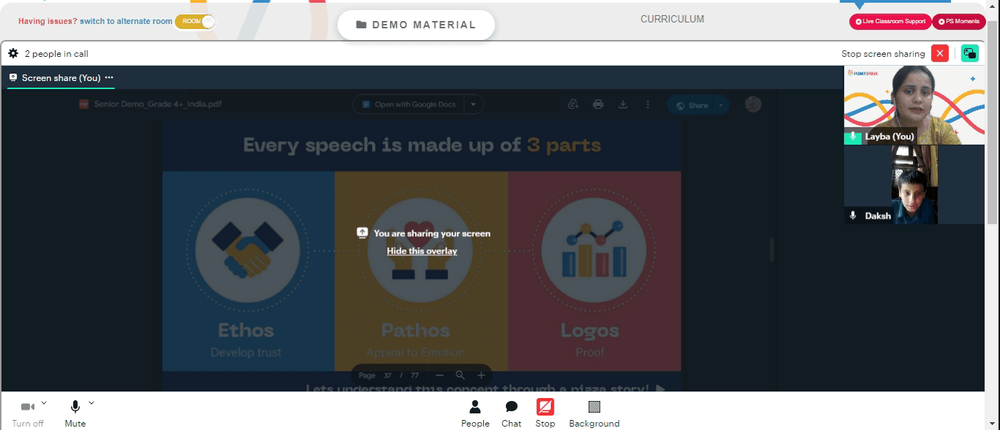Viewport: 1000px width, 430px height.
Task: Open call settings gear icon
Action: tap(13, 54)
